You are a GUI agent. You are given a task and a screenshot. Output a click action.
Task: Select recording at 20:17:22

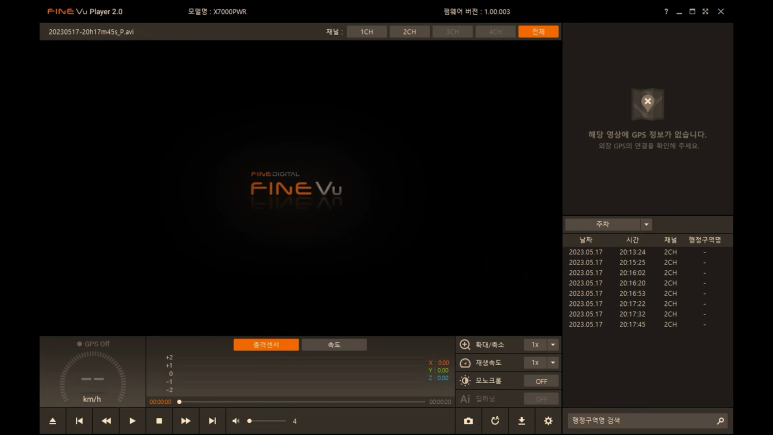[x=647, y=304]
